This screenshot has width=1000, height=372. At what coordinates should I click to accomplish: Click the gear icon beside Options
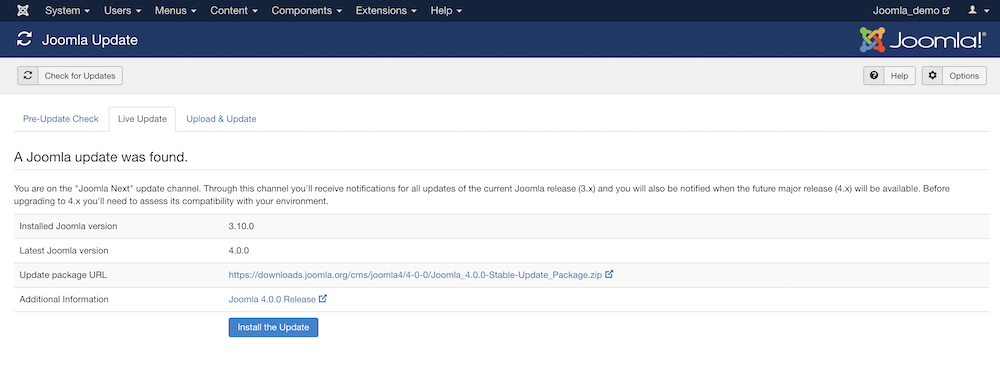[x=932, y=75]
